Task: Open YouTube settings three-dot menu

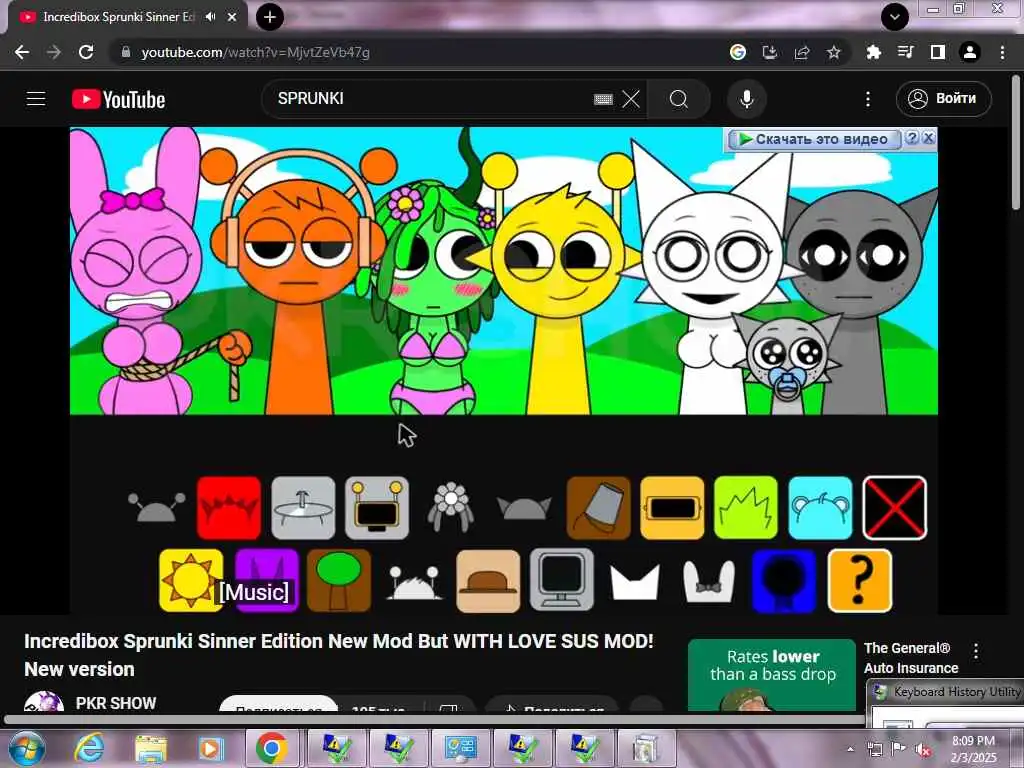Action: (868, 99)
